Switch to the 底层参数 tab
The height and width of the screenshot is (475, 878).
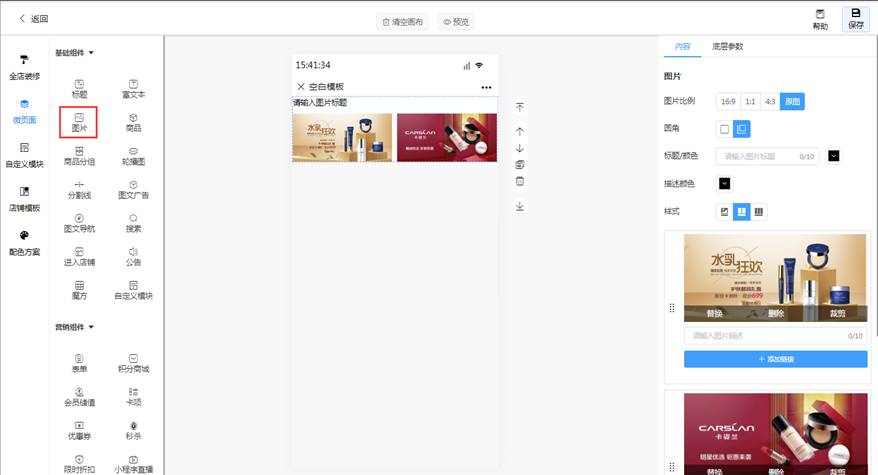(727, 46)
